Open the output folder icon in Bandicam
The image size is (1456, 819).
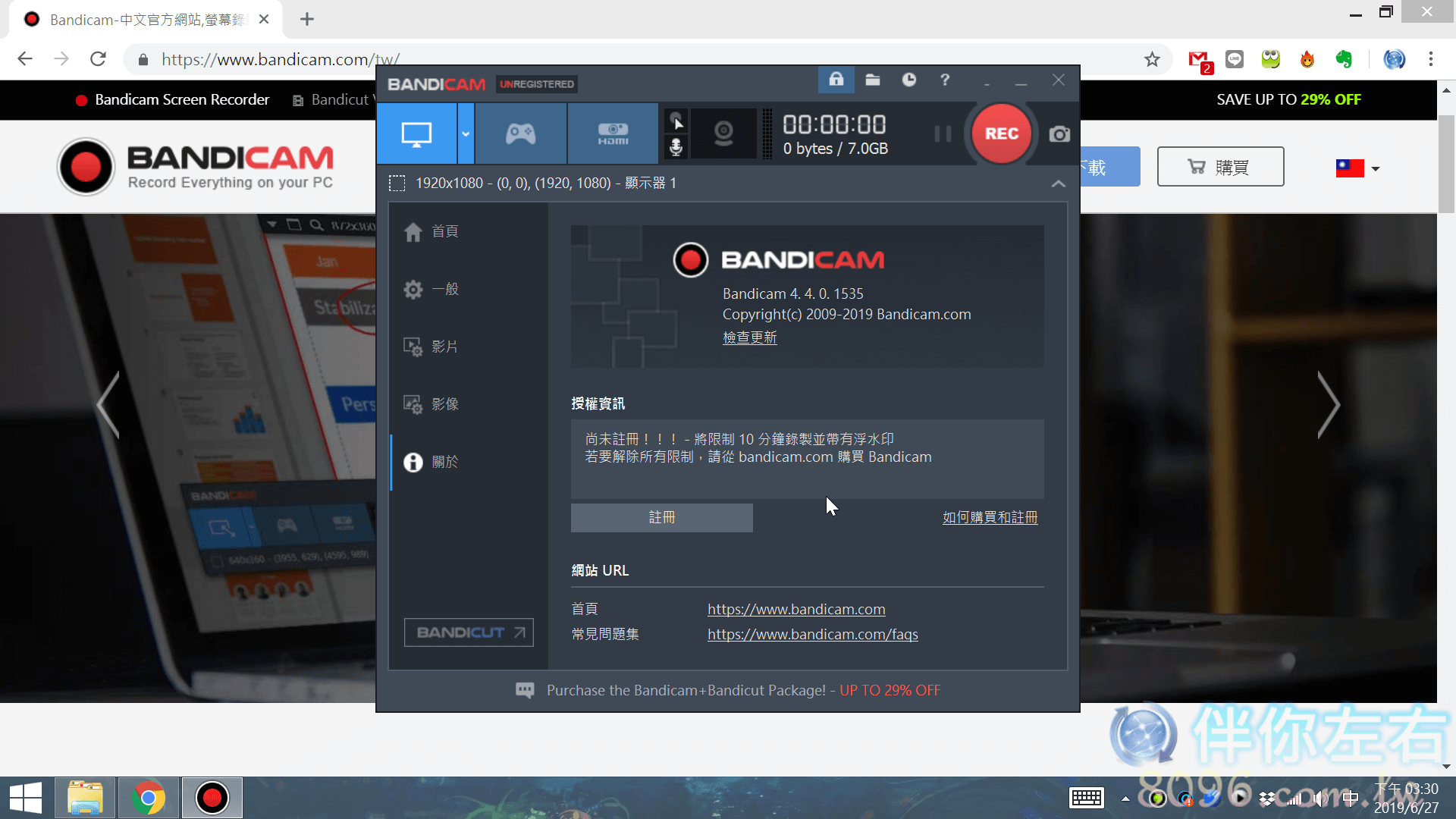point(873,80)
